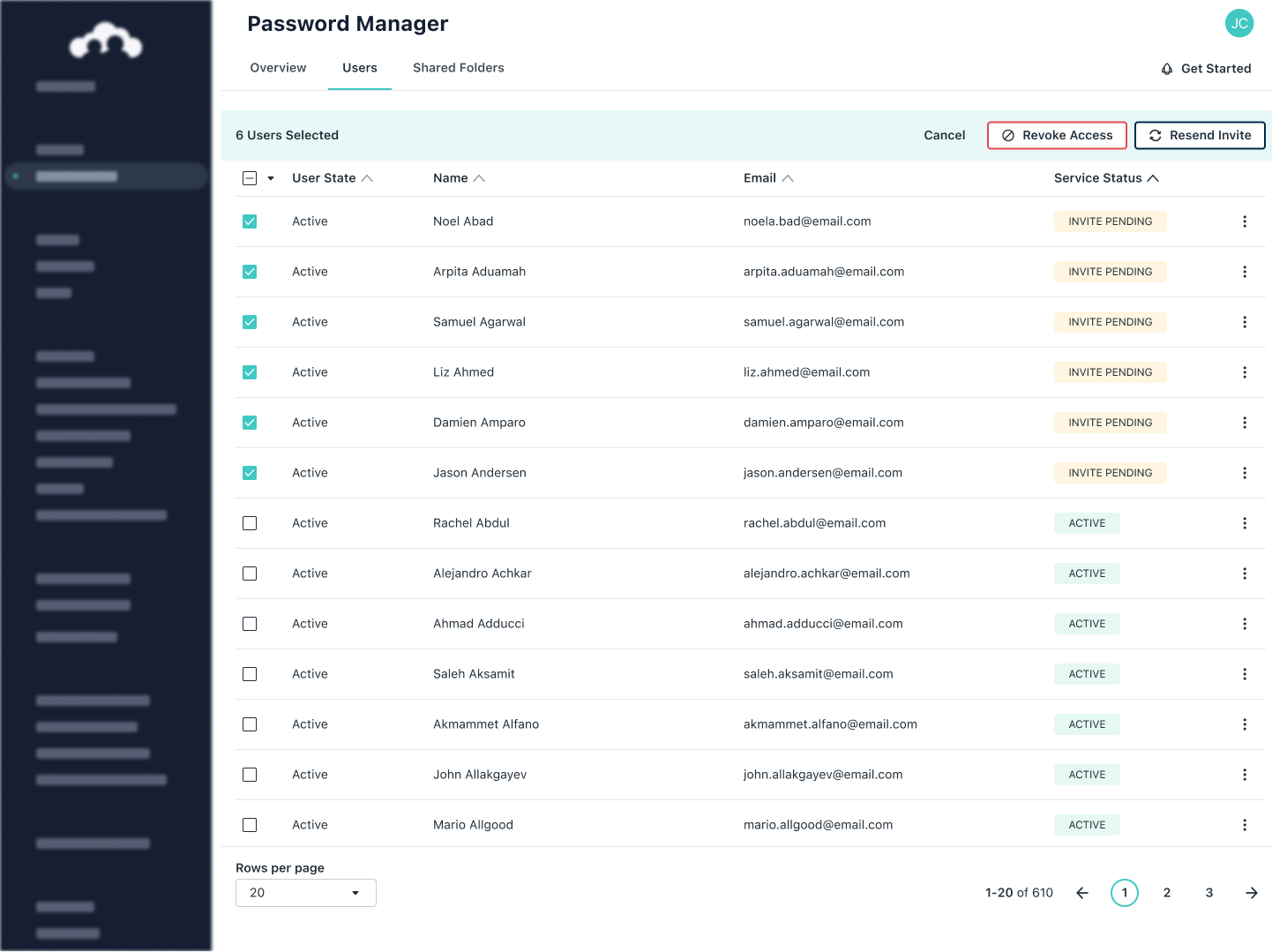
Task: Switch to the Overview tab
Action: 278,68
